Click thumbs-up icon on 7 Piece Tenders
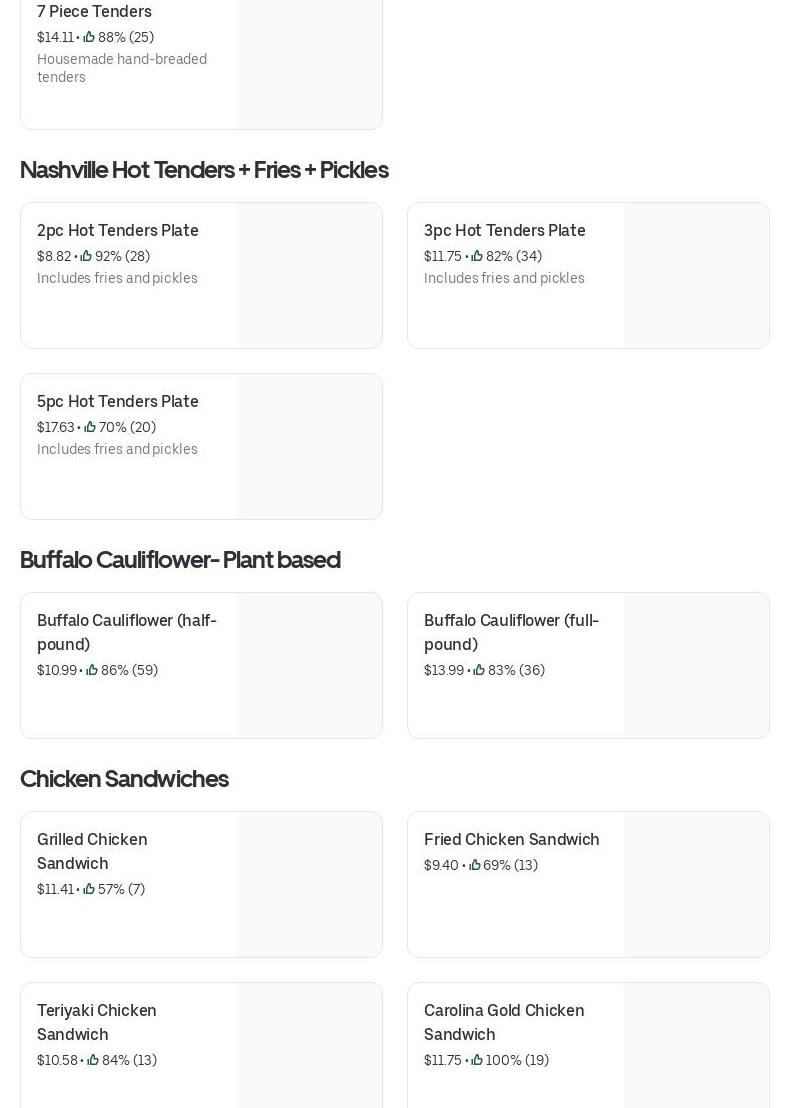 (x=89, y=37)
